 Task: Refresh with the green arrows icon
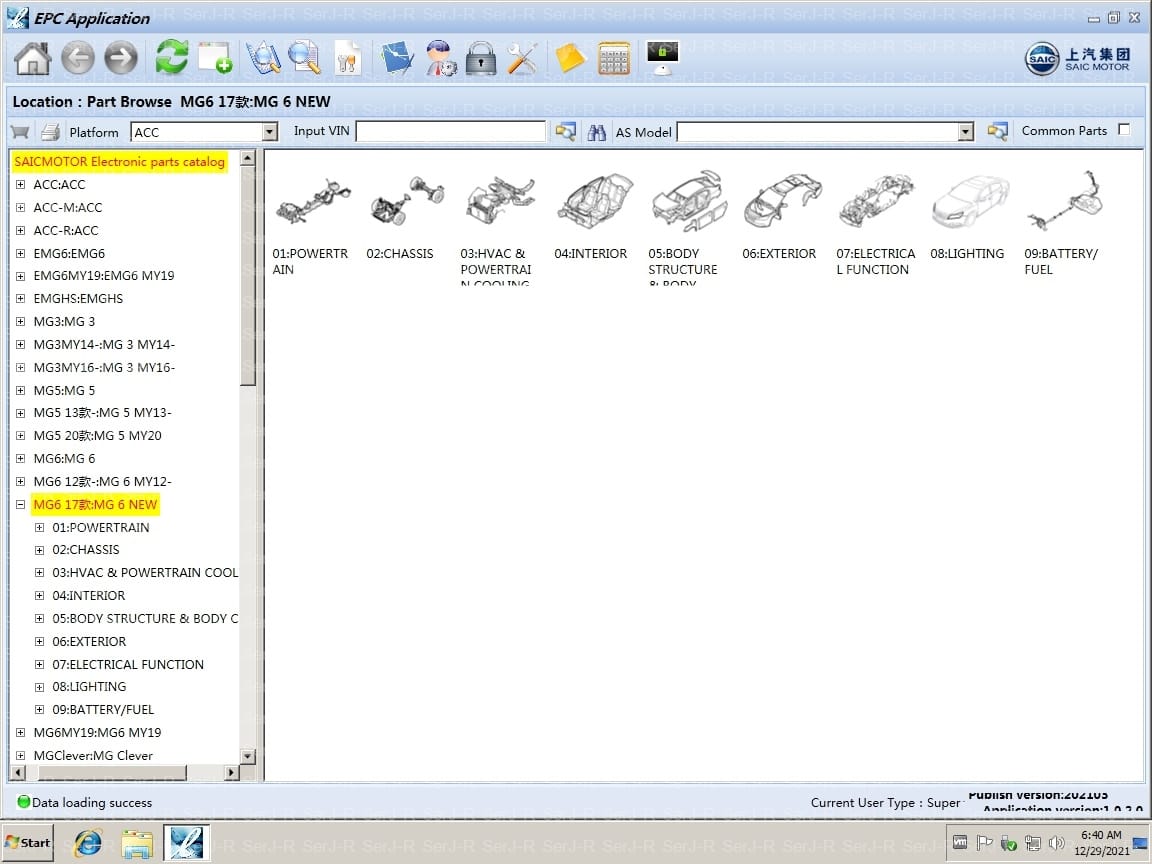pyautogui.click(x=171, y=57)
